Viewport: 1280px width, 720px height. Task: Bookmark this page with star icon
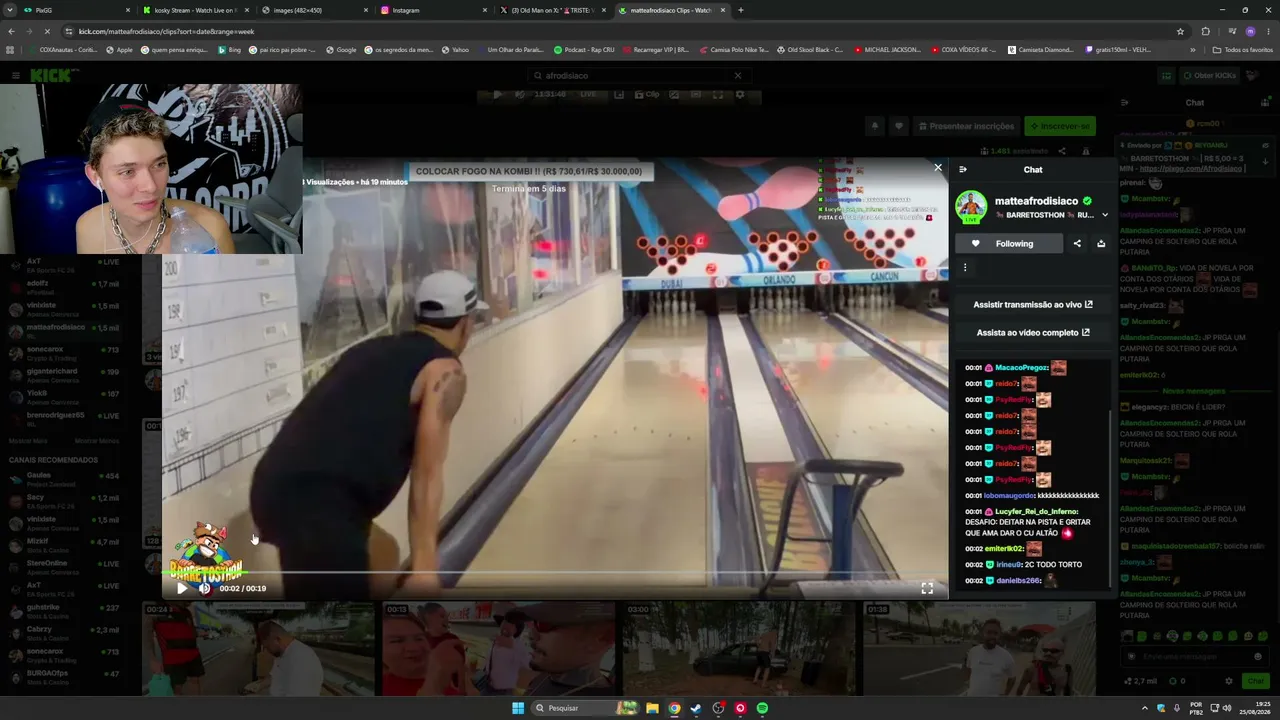click(x=1180, y=31)
